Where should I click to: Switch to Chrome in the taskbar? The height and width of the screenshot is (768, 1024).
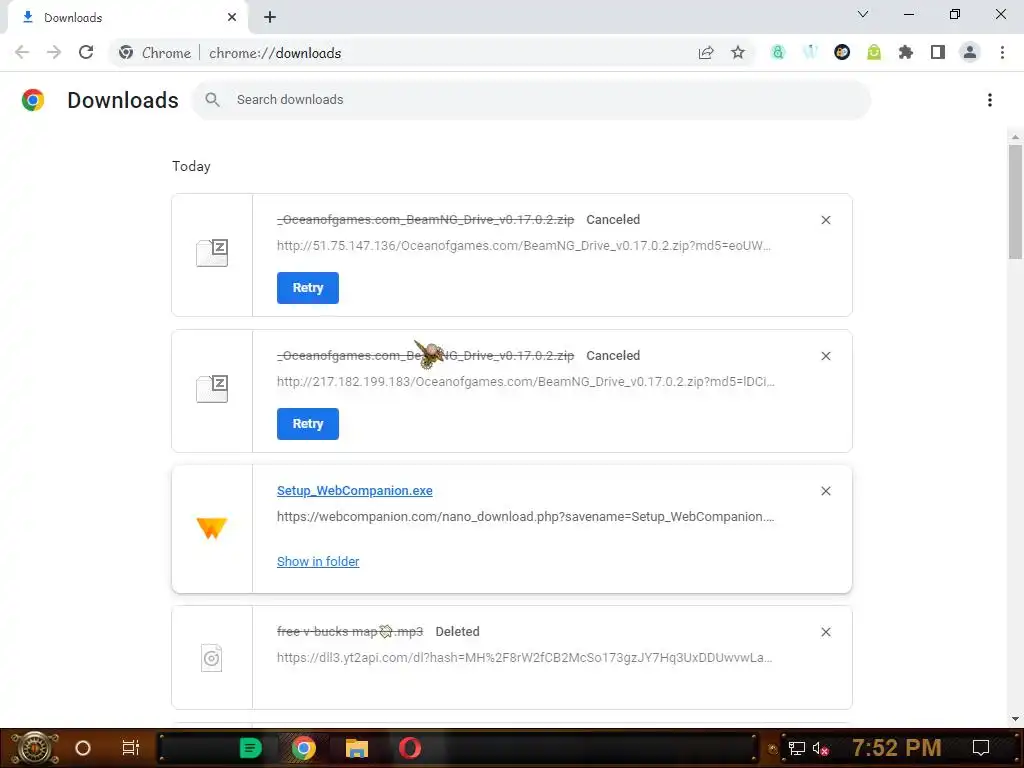coord(303,748)
